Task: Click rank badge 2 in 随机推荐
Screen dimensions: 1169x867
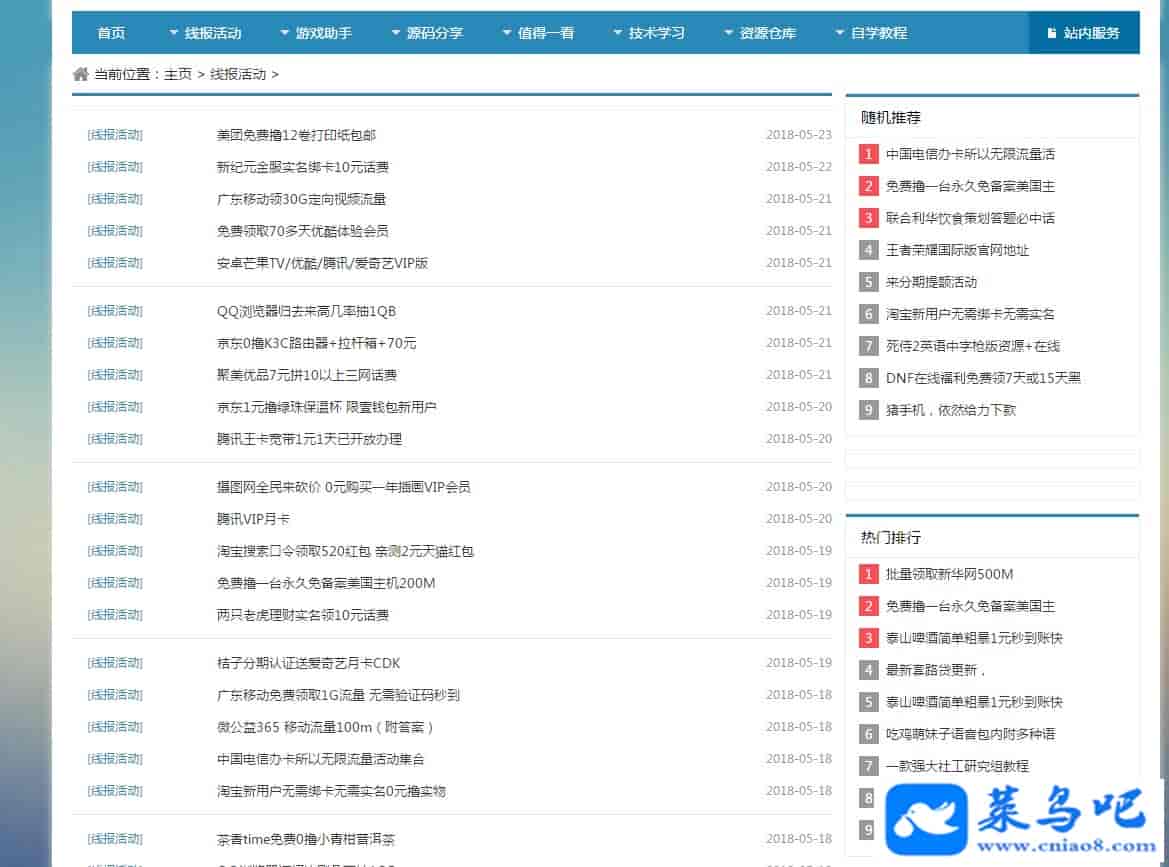Action: 868,186
